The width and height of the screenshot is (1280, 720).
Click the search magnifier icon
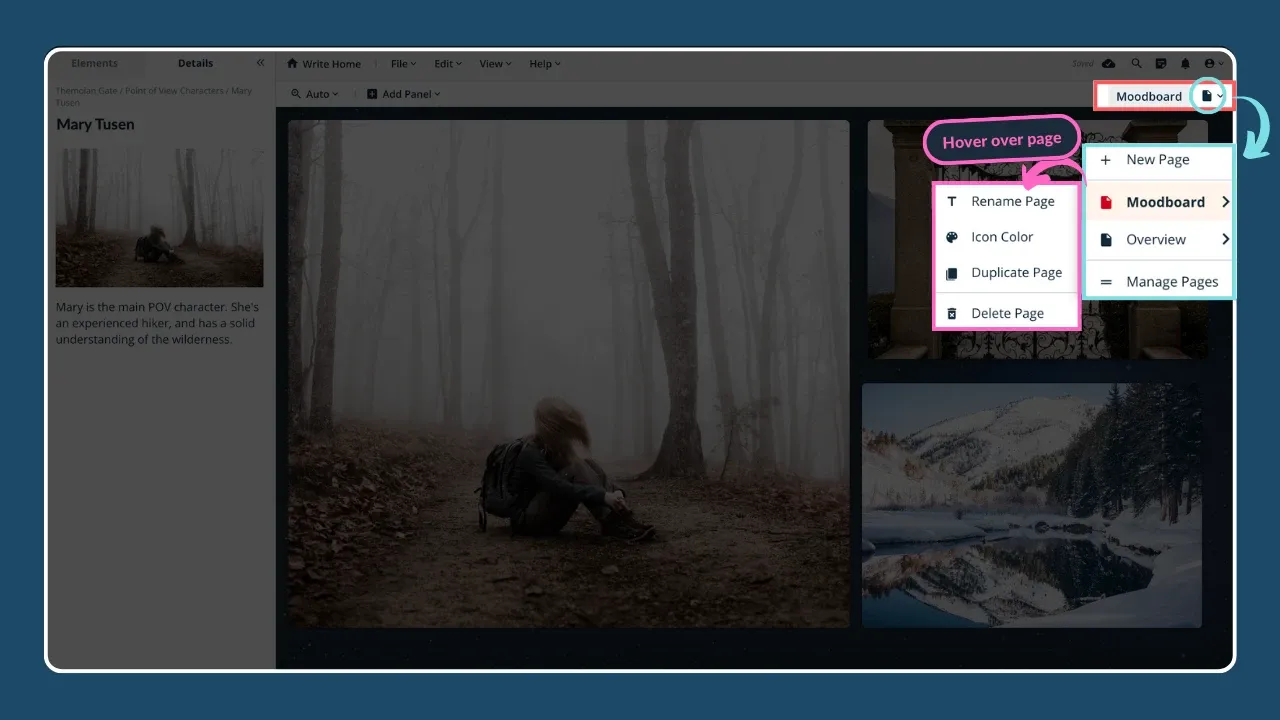coord(1137,63)
